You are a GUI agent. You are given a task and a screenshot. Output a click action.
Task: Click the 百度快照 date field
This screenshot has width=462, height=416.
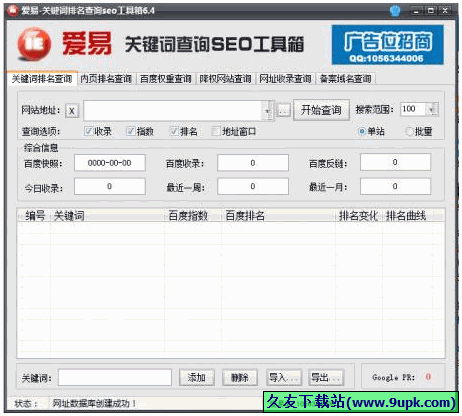pos(110,163)
